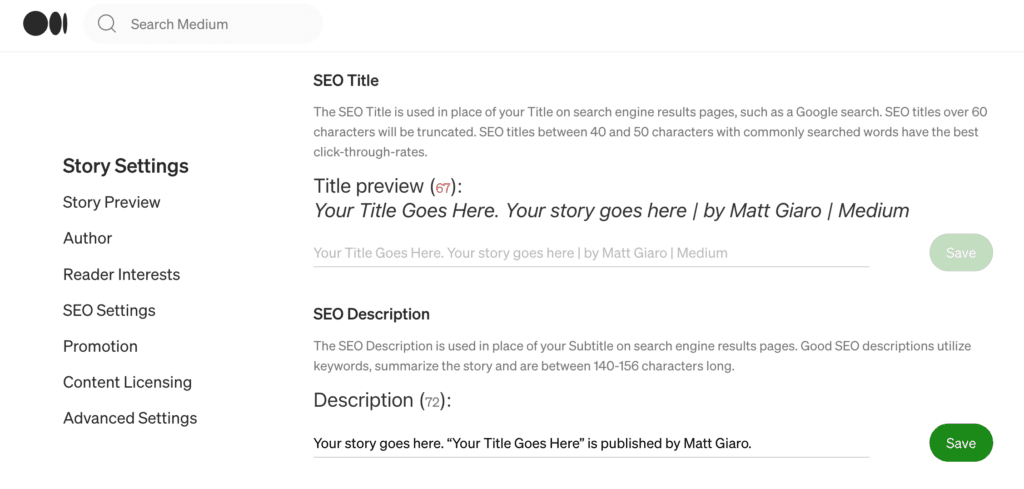Click the SEO Title heading
Viewport: 1024px width, 489px height.
pyautogui.click(x=346, y=81)
